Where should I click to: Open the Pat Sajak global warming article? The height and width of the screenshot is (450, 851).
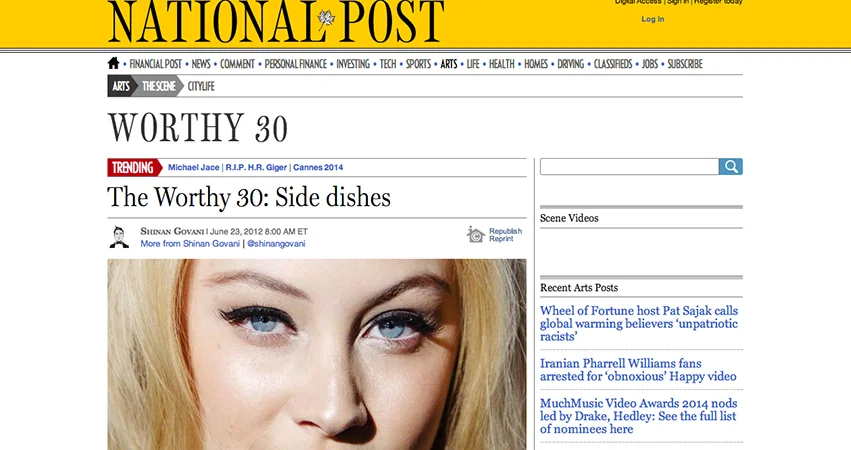pyautogui.click(x=639, y=324)
